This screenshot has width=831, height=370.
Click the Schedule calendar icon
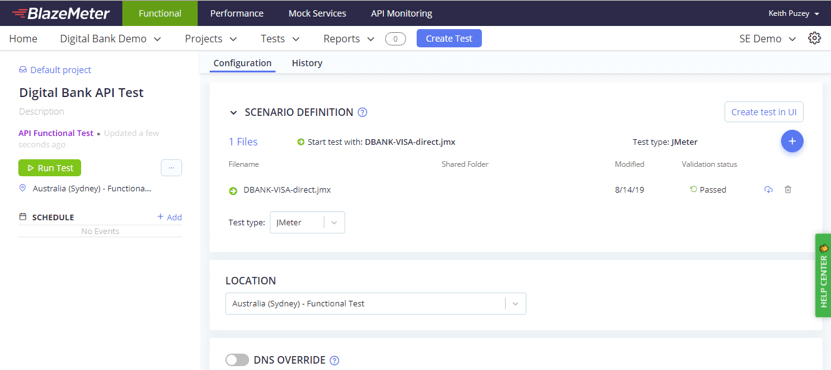click(x=22, y=217)
